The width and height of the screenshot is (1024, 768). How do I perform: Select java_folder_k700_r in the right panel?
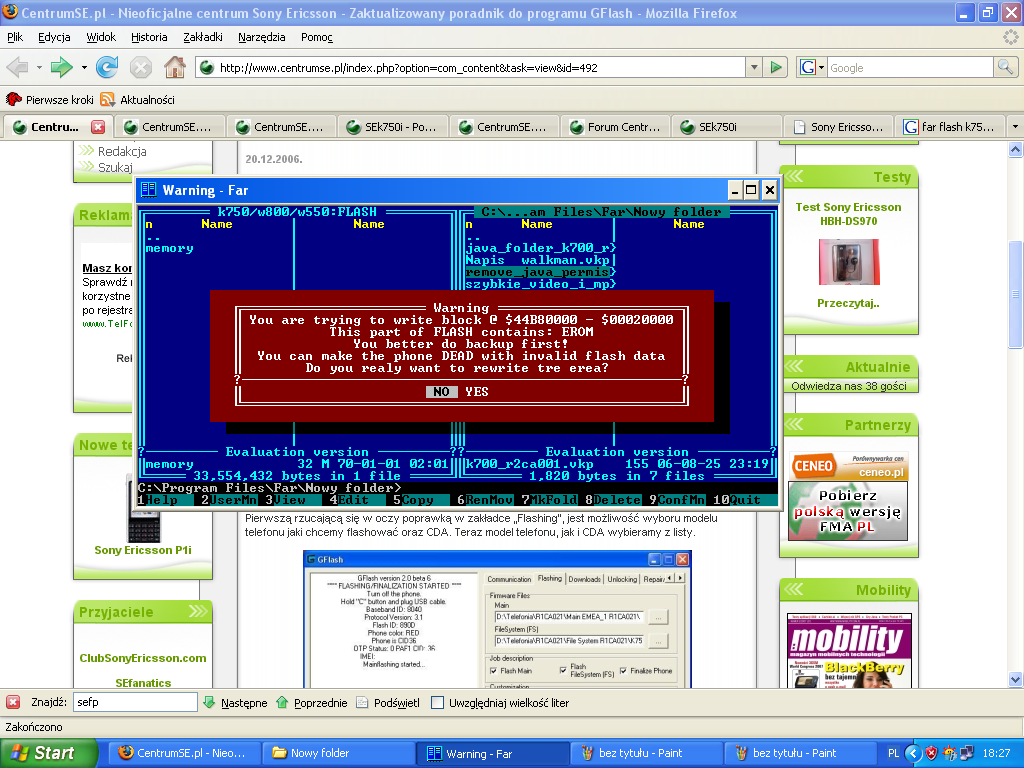(x=541, y=248)
